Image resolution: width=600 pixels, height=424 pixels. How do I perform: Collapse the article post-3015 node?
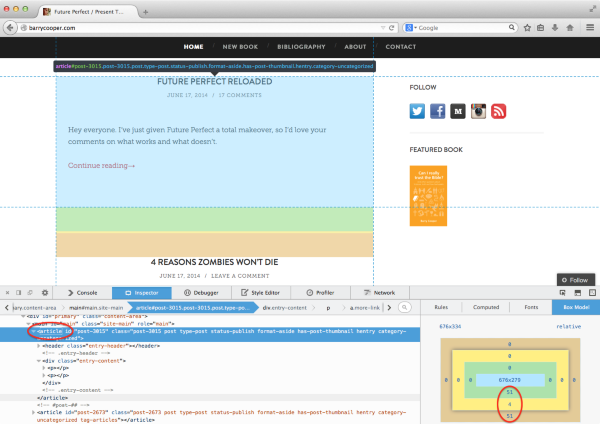[31, 329]
